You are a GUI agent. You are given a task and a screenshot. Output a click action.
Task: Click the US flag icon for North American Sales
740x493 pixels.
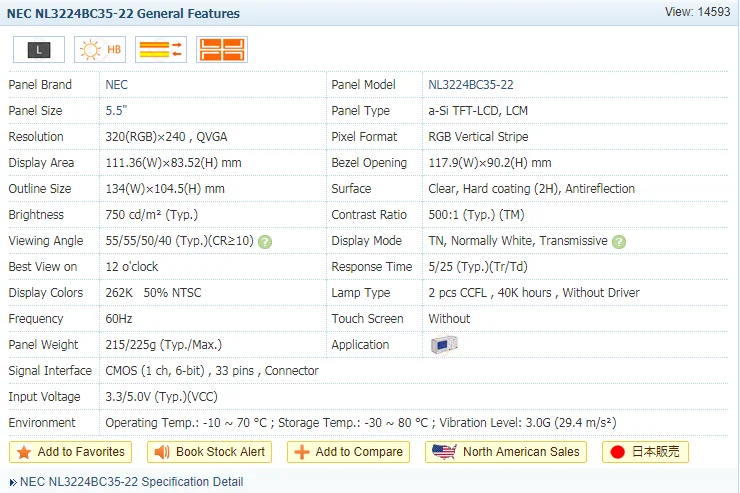[x=444, y=452]
